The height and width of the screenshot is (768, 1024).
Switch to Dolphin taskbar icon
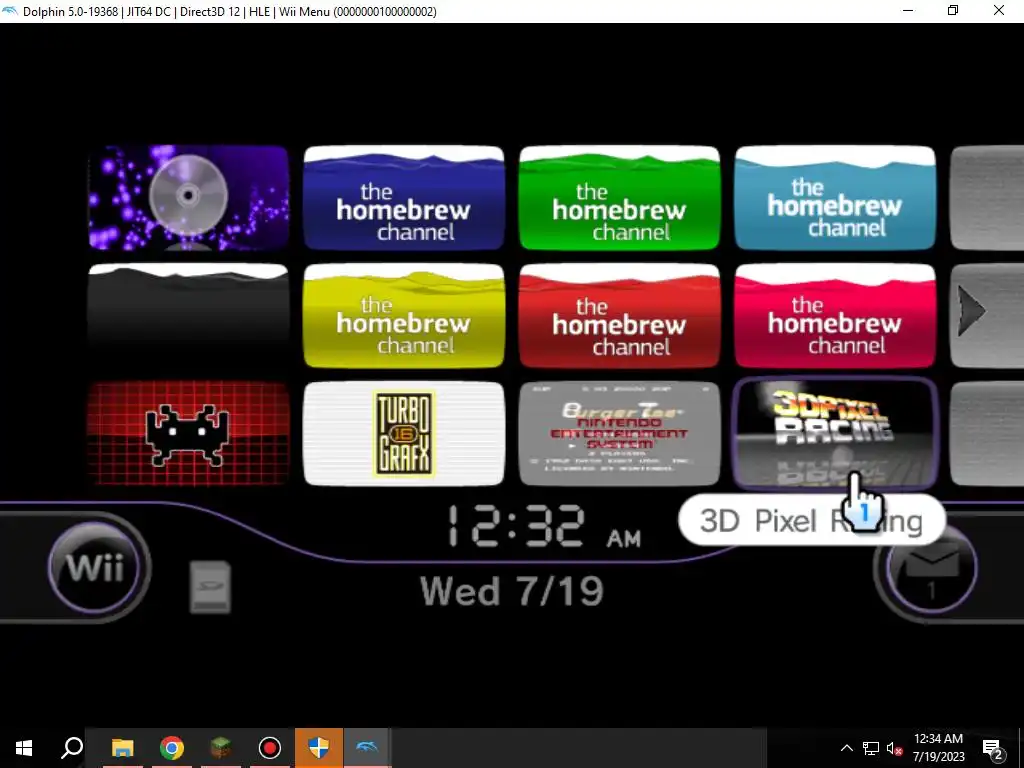click(x=367, y=748)
